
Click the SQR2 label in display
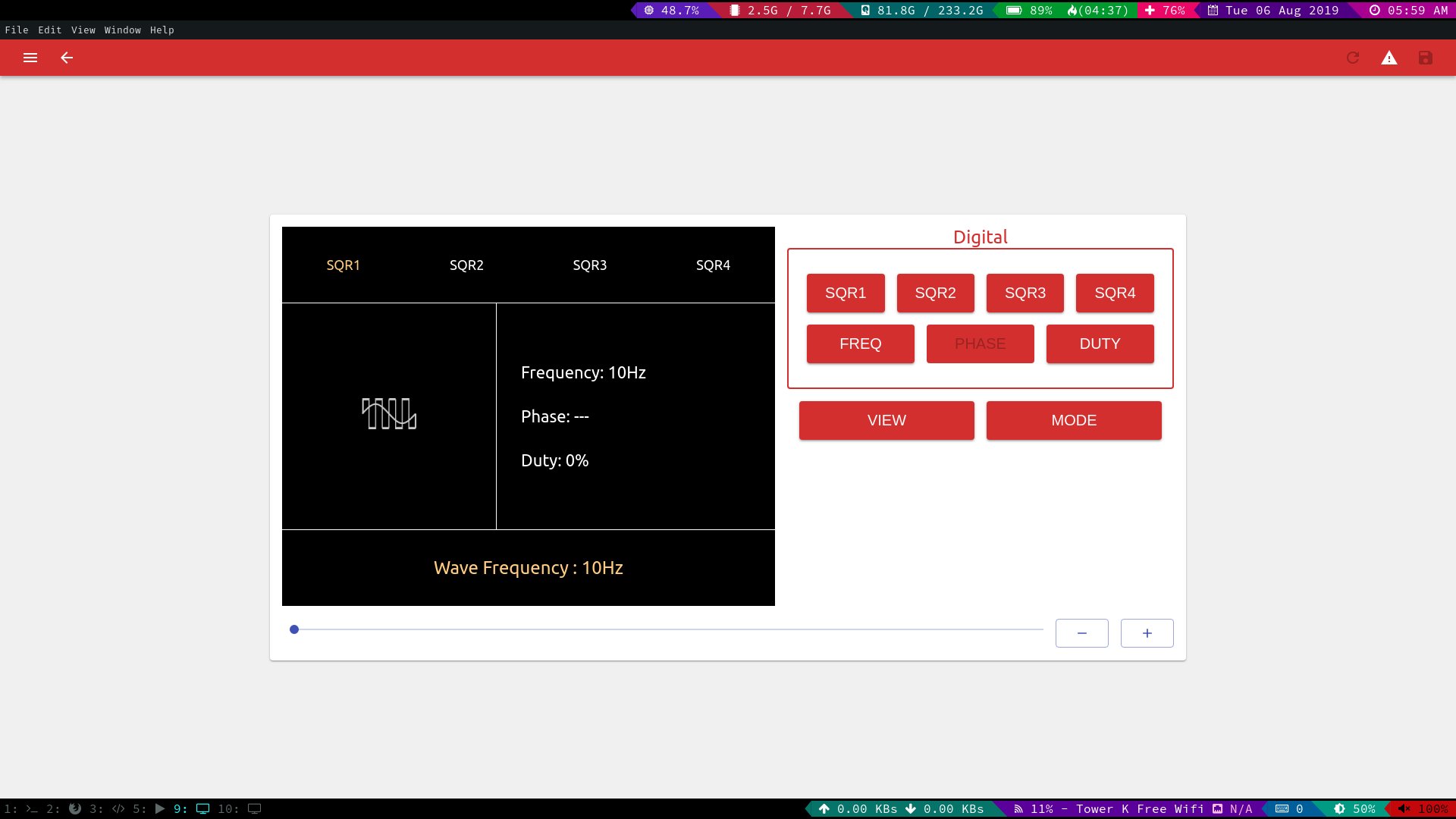click(466, 265)
